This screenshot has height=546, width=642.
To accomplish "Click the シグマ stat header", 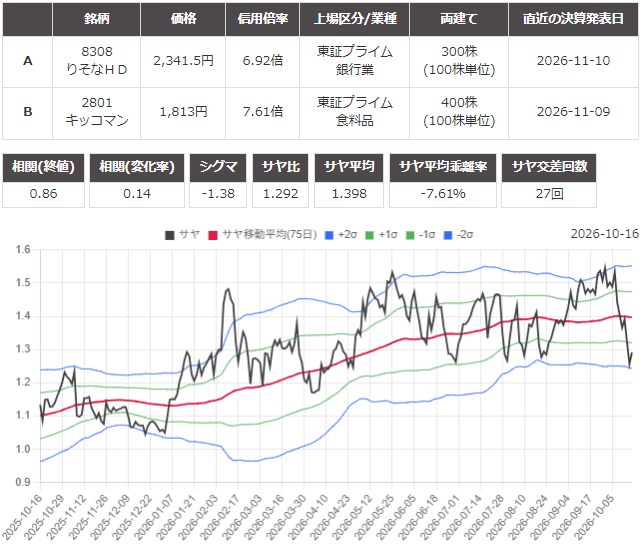I will pyautogui.click(x=218, y=167).
